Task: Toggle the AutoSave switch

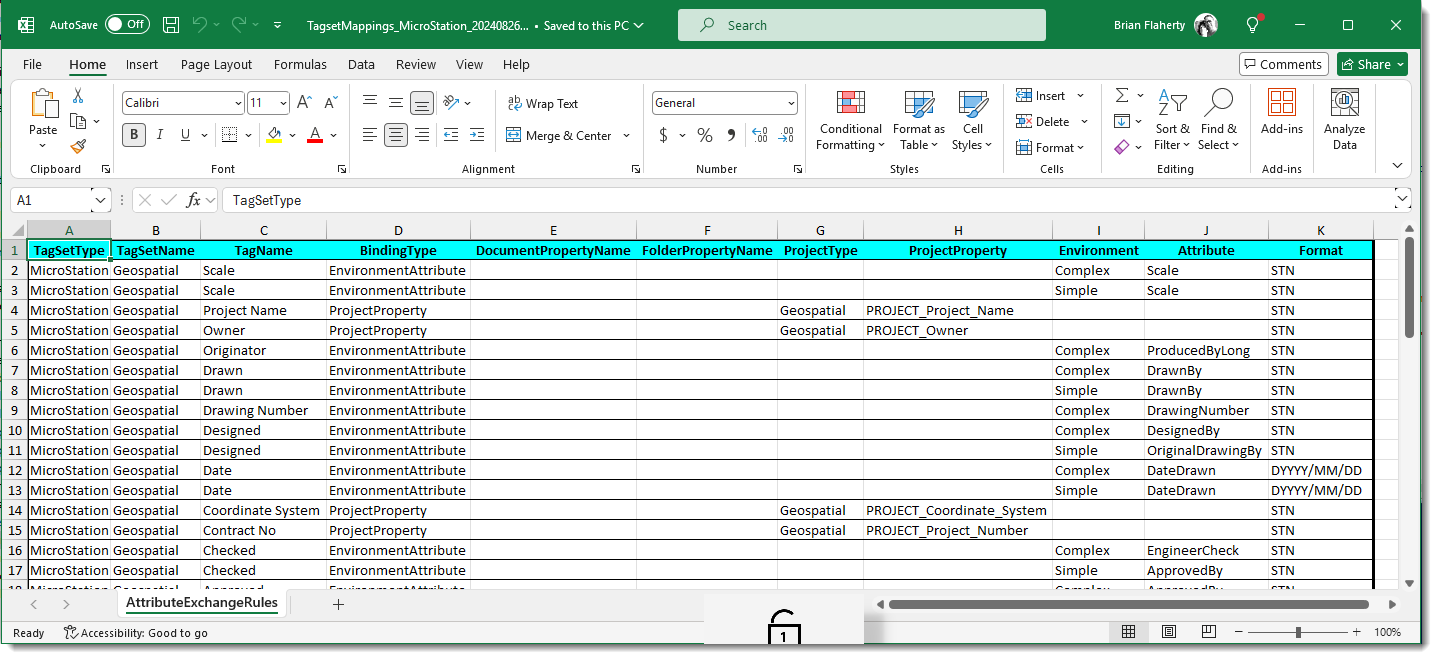Action: (x=127, y=25)
